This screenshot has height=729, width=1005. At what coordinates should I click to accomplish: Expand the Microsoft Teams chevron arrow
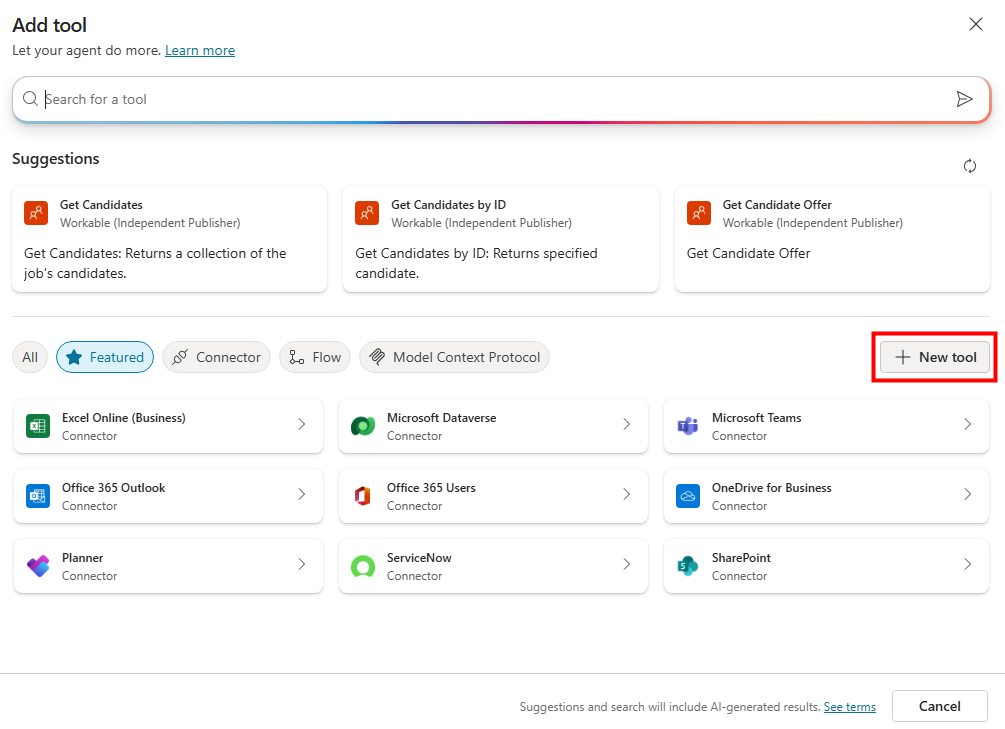(967, 425)
